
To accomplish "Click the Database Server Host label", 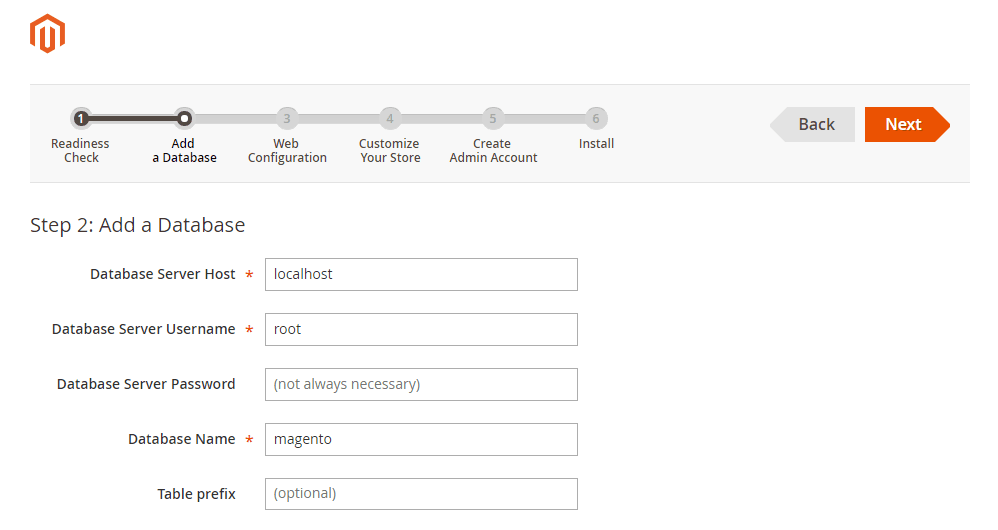I will (x=162, y=274).
